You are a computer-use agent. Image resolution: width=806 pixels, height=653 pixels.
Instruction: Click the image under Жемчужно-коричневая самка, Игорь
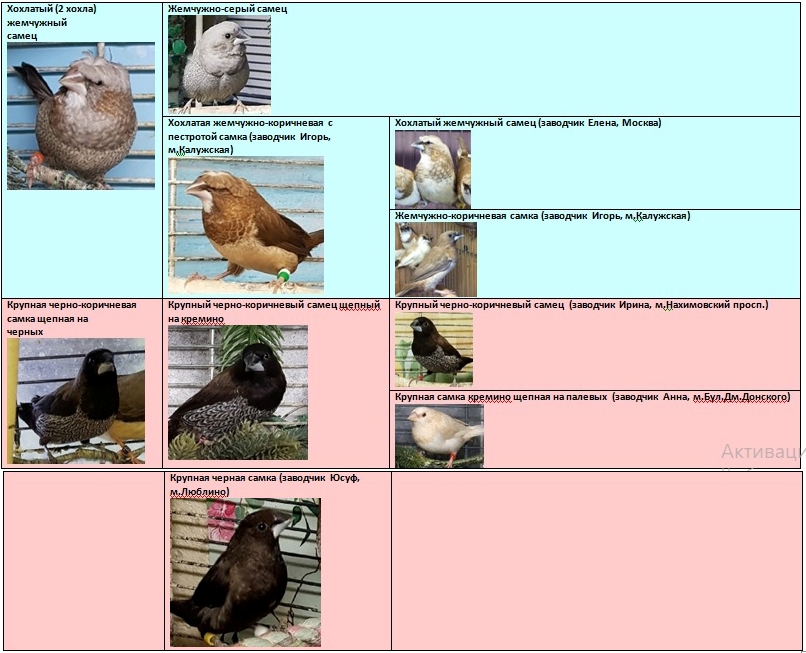[x=435, y=259]
